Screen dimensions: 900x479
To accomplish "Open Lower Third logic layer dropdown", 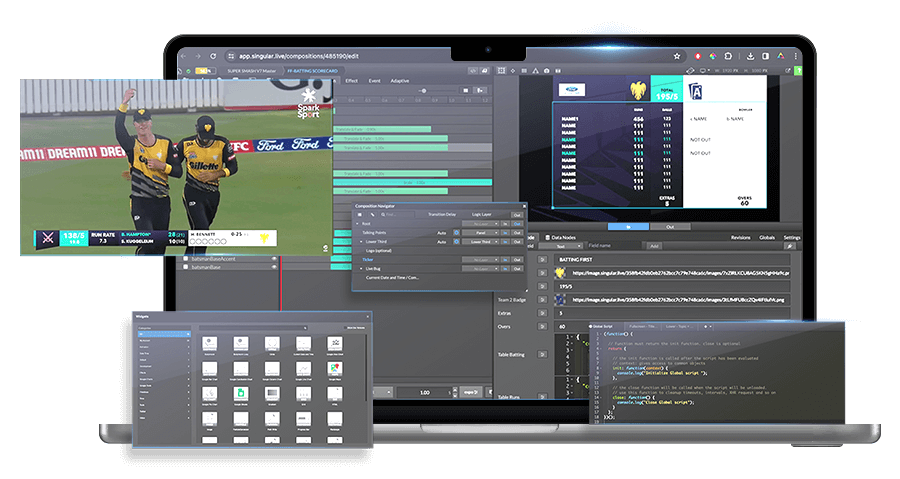I will click(480, 242).
